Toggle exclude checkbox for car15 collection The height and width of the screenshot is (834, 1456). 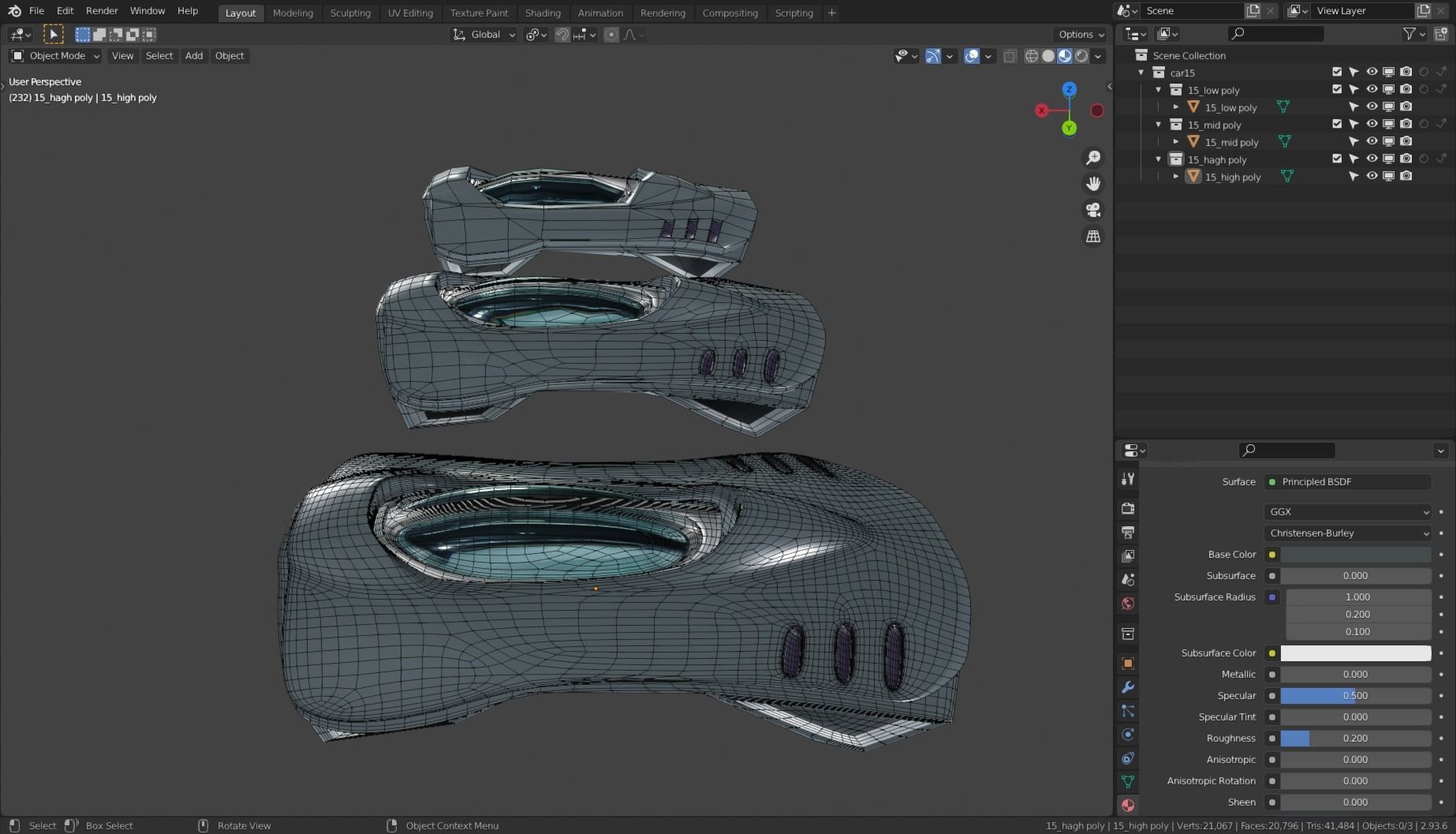tap(1337, 72)
